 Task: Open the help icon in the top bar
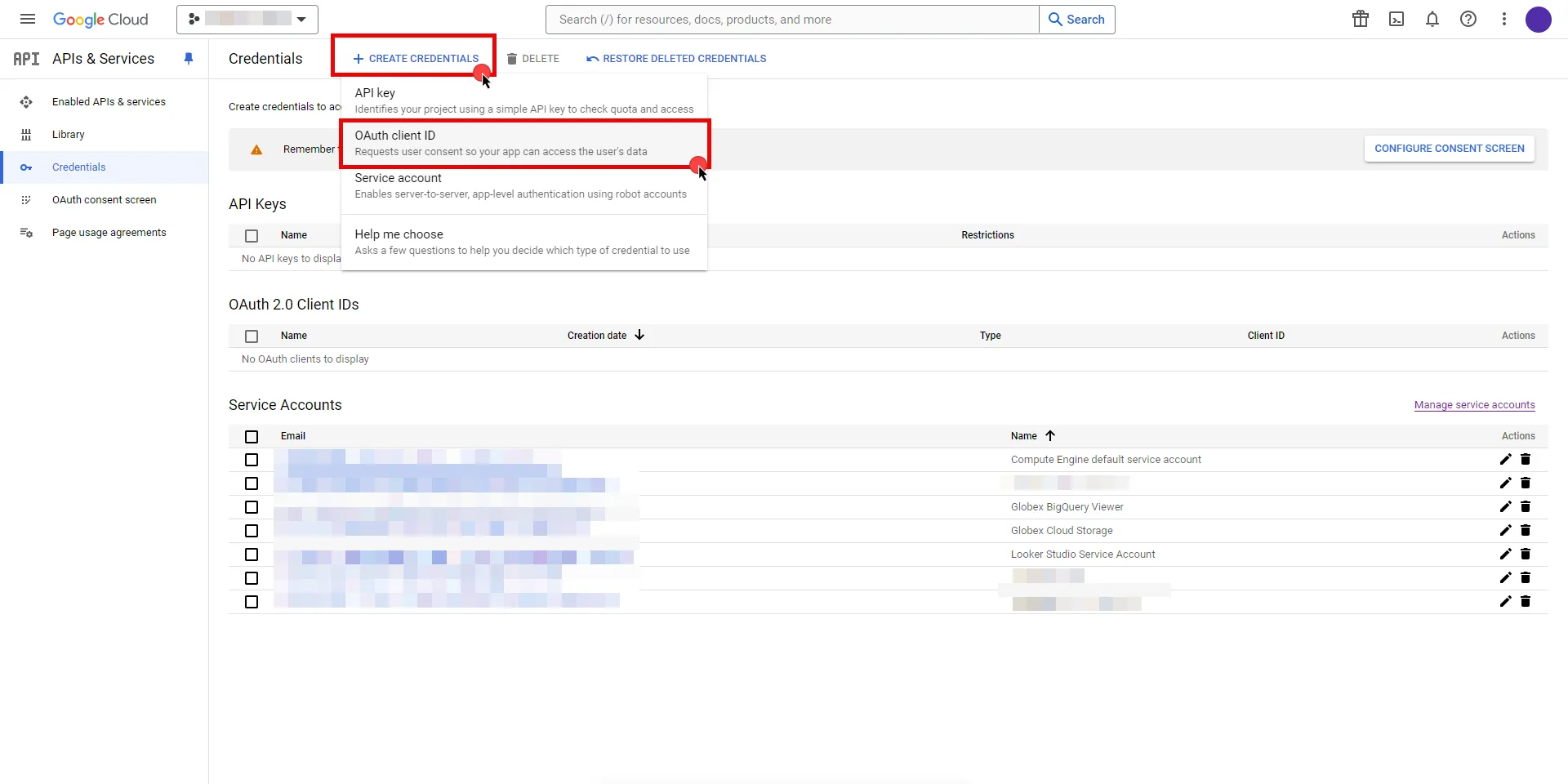[1468, 19]
